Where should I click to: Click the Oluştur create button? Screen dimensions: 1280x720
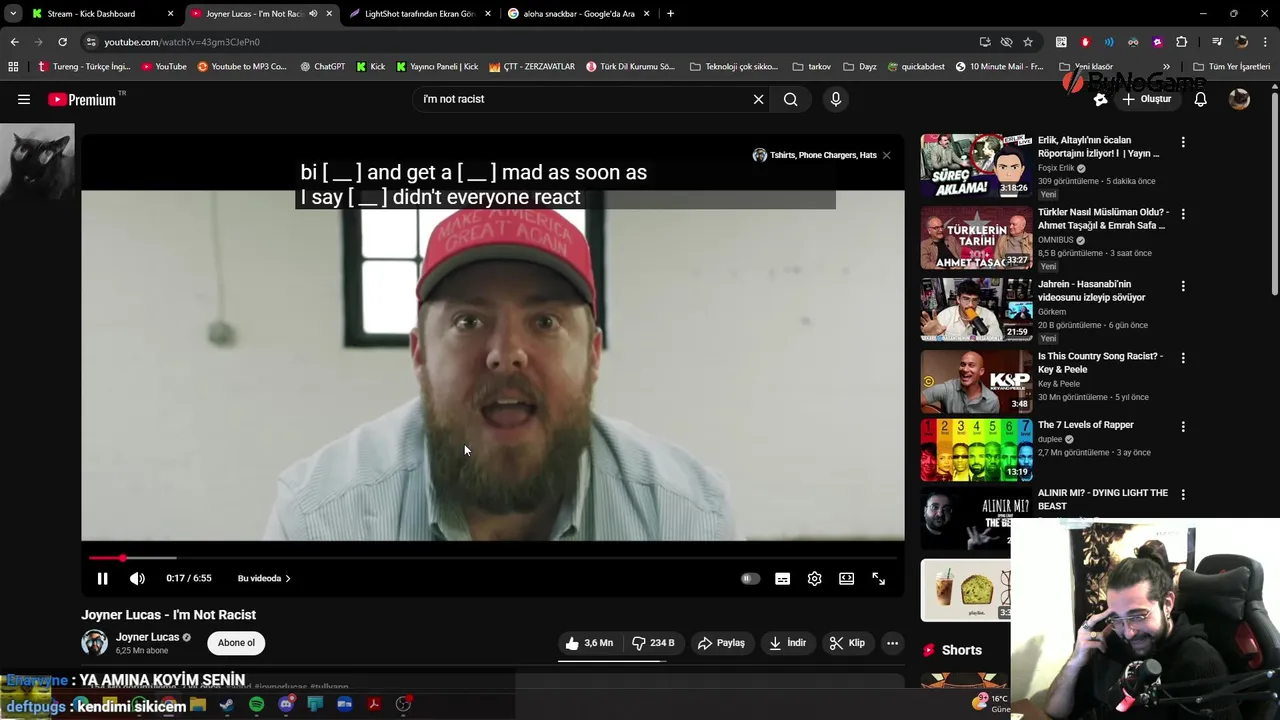pos(1146,99)
